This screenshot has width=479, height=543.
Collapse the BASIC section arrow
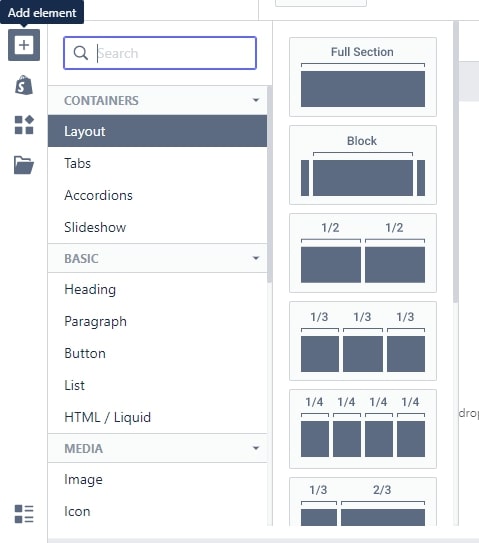tap(256, 258)
